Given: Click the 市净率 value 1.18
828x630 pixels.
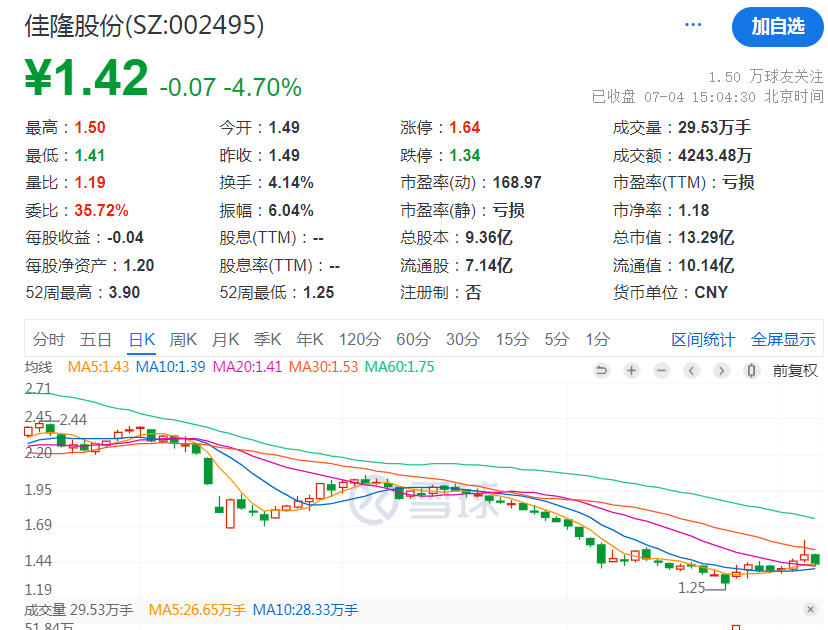Looking at the screenshot, I should [693, 210].
